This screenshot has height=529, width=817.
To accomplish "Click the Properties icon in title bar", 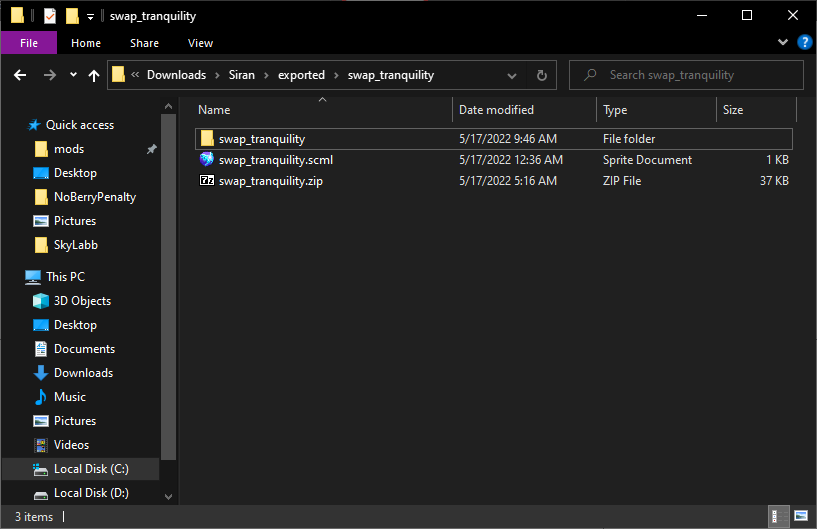I will point(50,16).
